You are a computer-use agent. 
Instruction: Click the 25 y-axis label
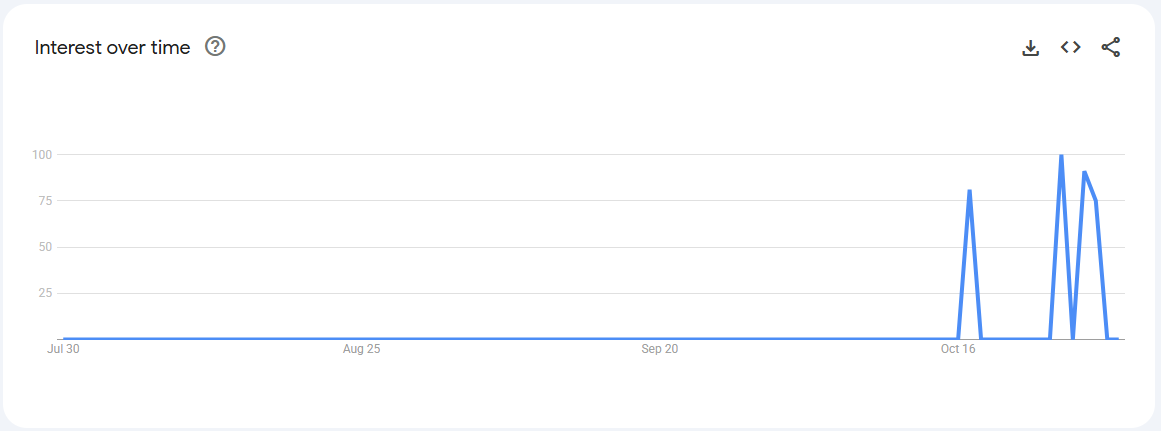click(x=44, y=293)
